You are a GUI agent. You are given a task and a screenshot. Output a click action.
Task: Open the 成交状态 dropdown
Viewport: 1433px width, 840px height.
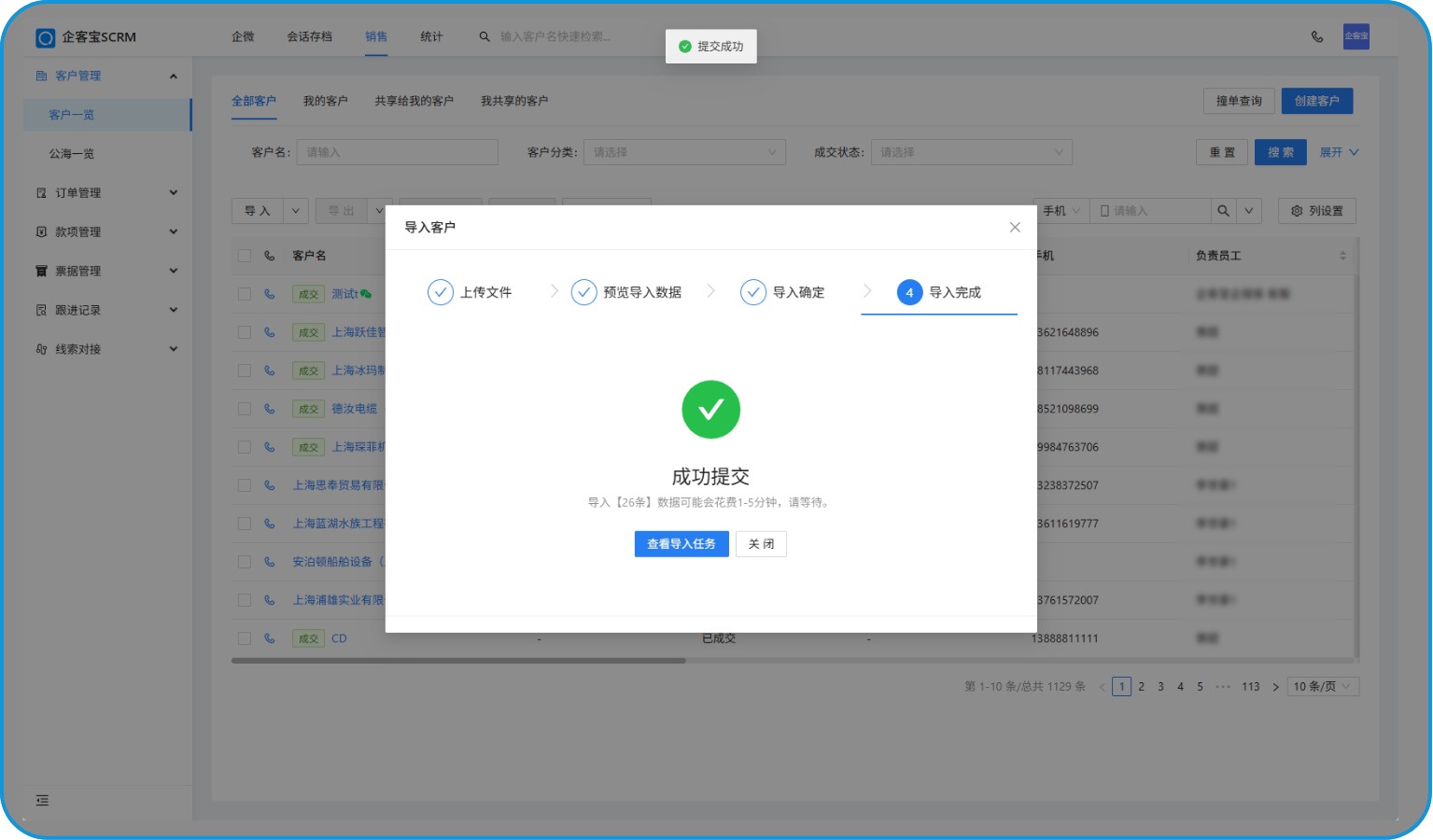tap(971, 152)
